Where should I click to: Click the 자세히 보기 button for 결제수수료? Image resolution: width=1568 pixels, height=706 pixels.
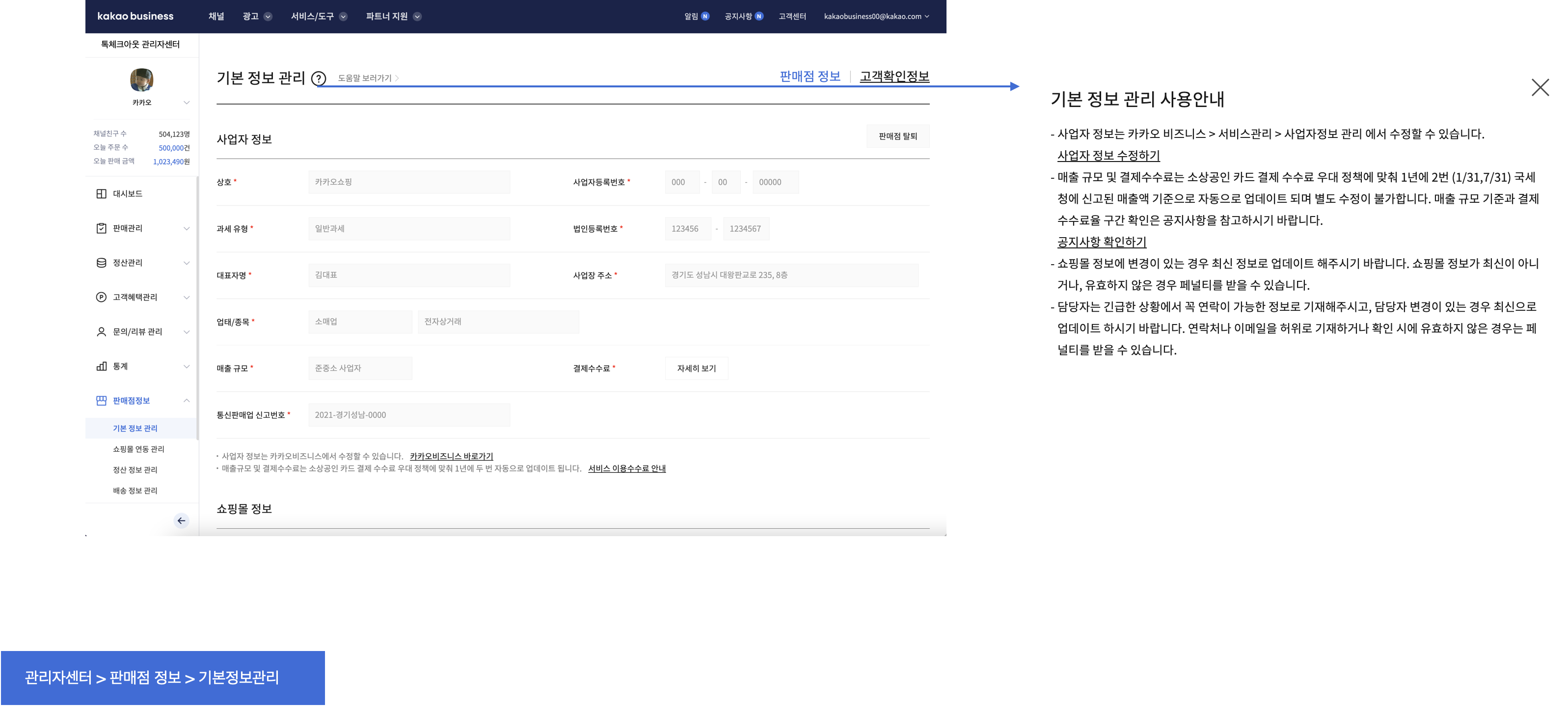tap(696, 368)
